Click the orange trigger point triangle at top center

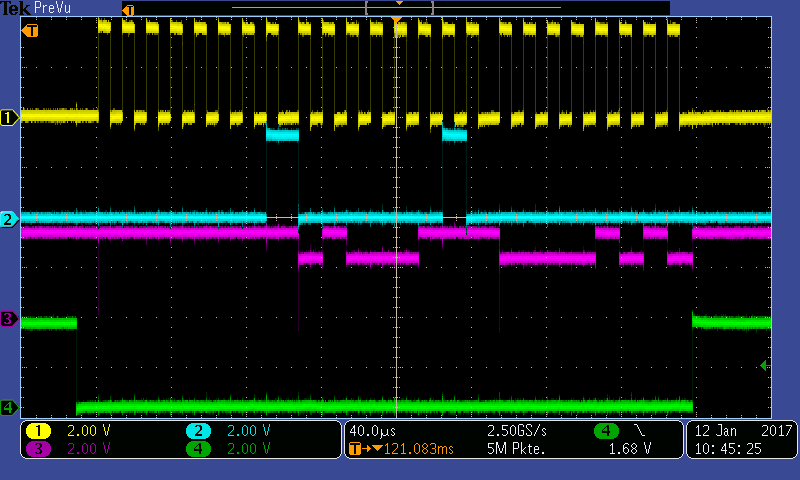[396, 20]
